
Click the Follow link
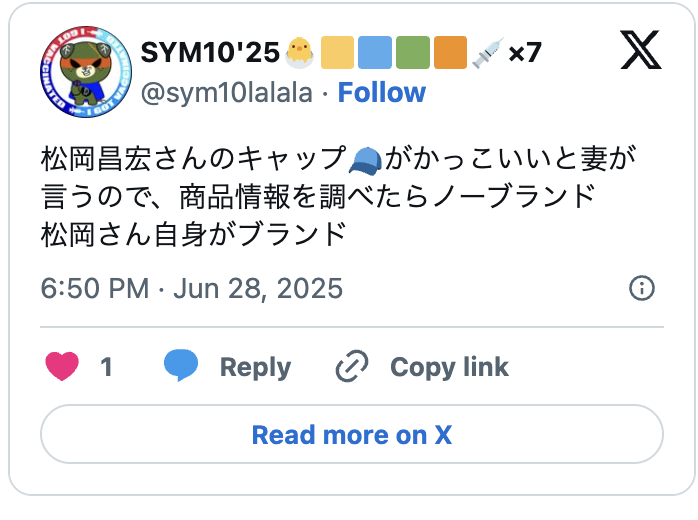pyautogui.click(x=381, y=93)
